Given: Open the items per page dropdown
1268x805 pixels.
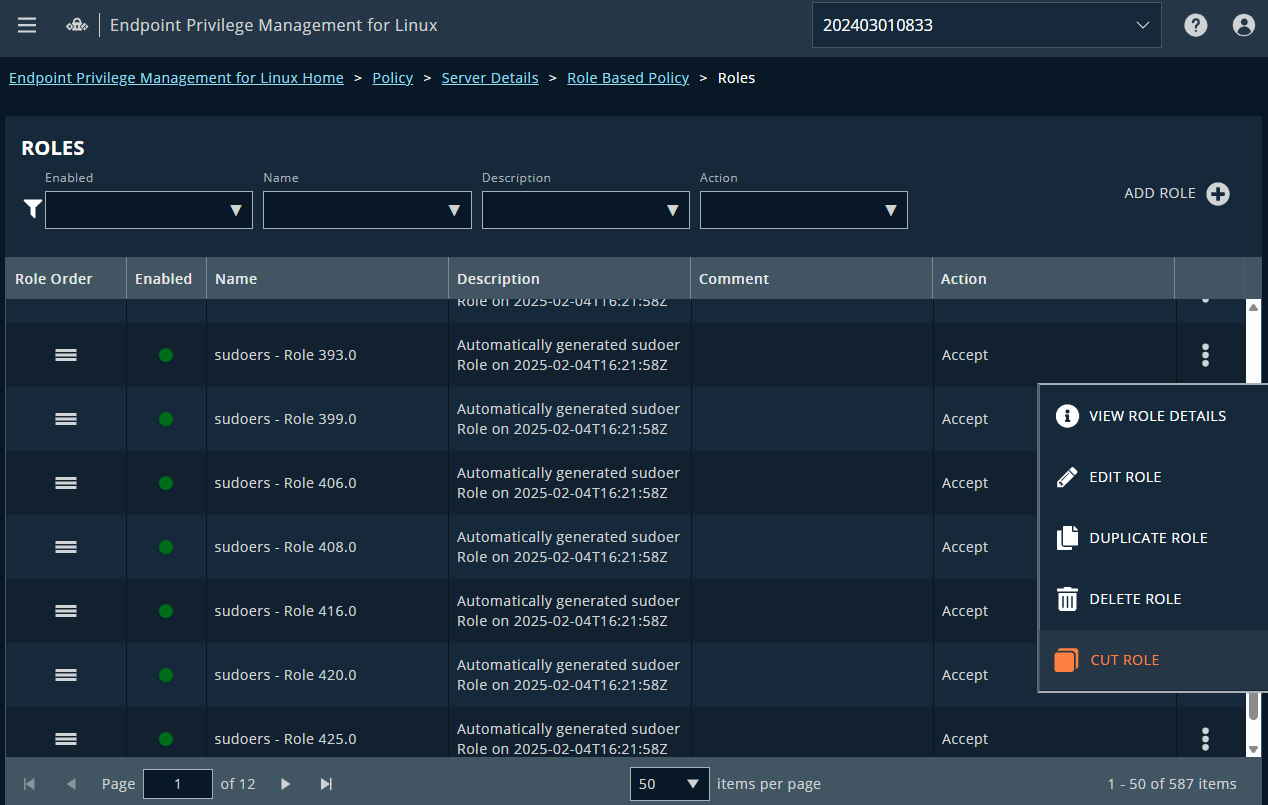Looking at the screenshot, I should [670, 784].
